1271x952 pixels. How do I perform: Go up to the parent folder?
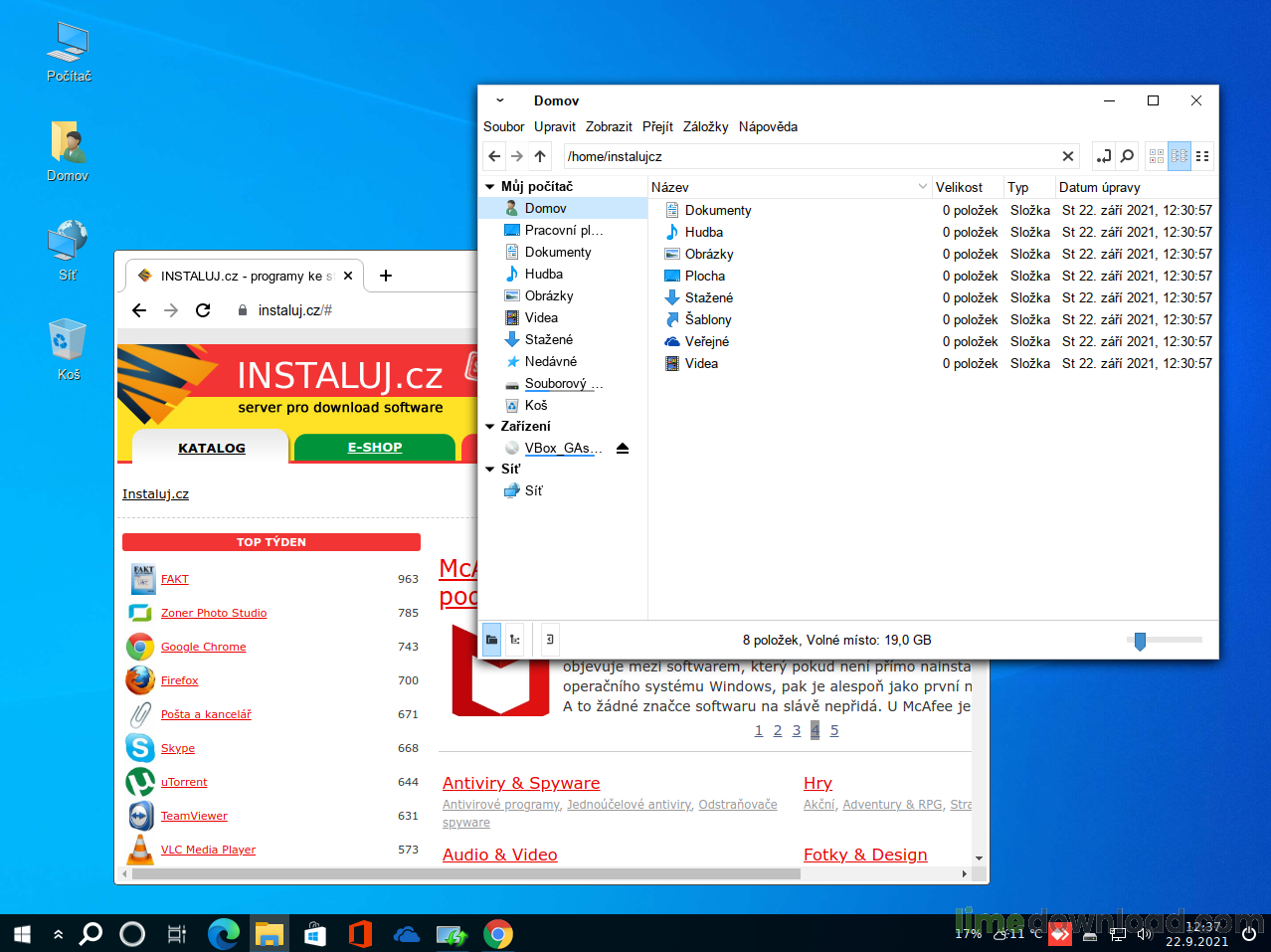point(540,156)
